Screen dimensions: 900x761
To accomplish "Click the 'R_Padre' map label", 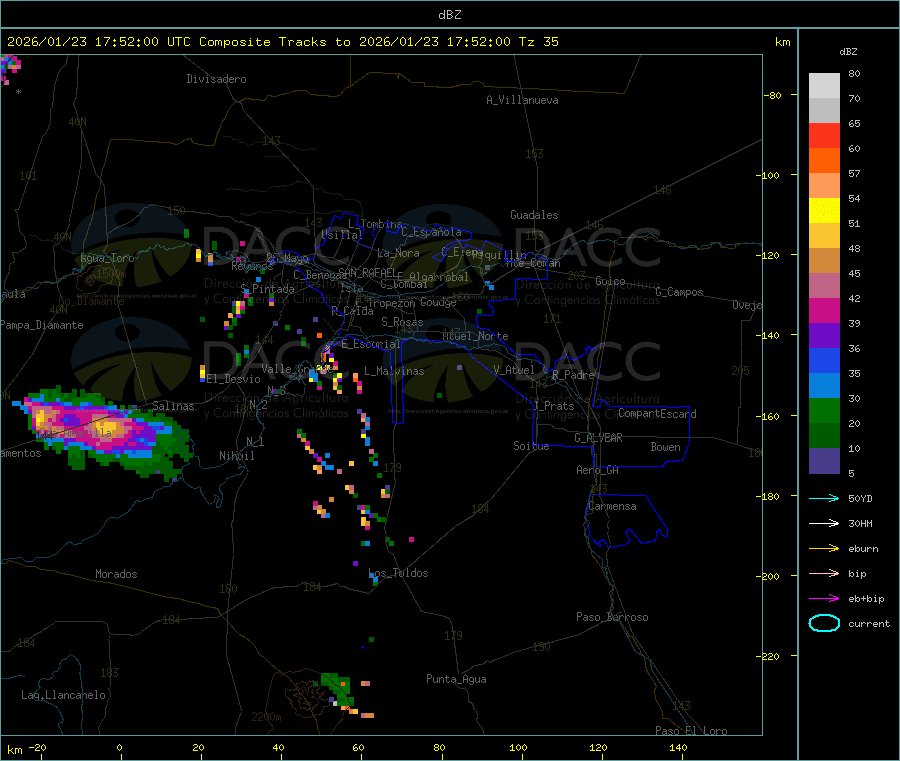I will click(573, 375).
